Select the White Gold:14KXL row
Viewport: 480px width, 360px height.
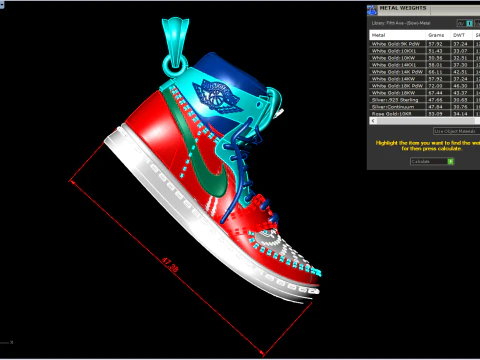(425, 65)
